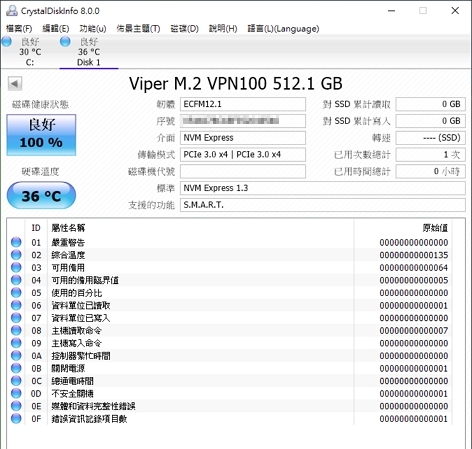Open the 檔案(F) menu
The width and height of the screenshot is (472, 449).
19,29
